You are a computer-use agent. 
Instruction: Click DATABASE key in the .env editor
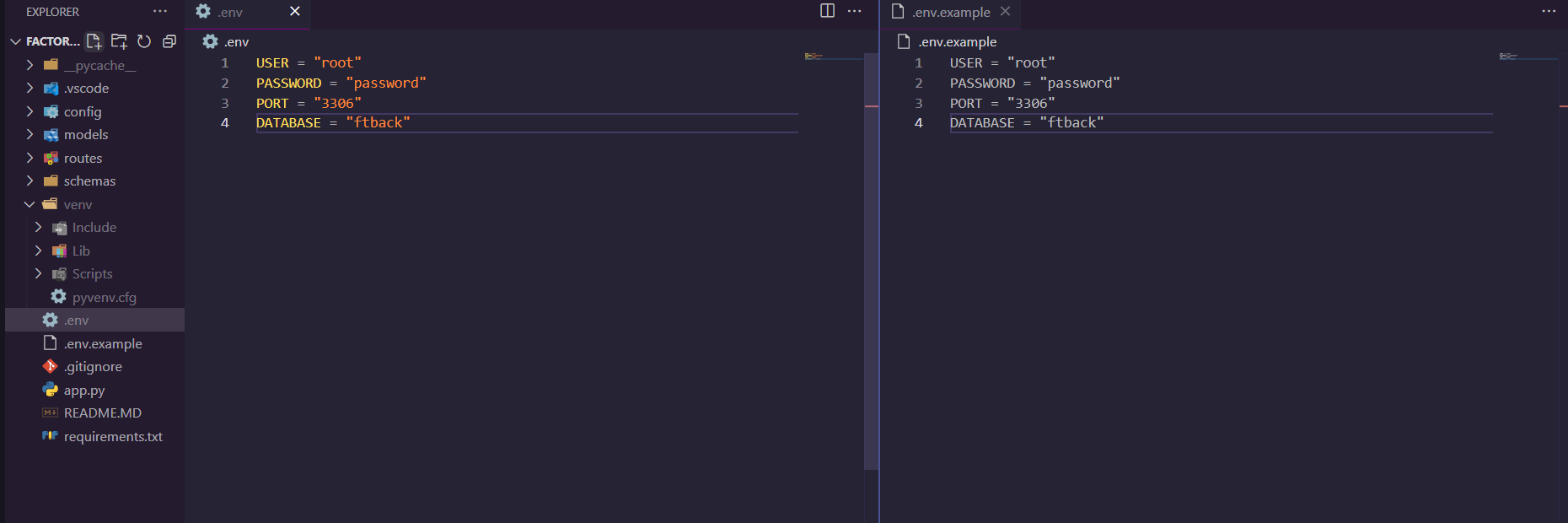288,122
